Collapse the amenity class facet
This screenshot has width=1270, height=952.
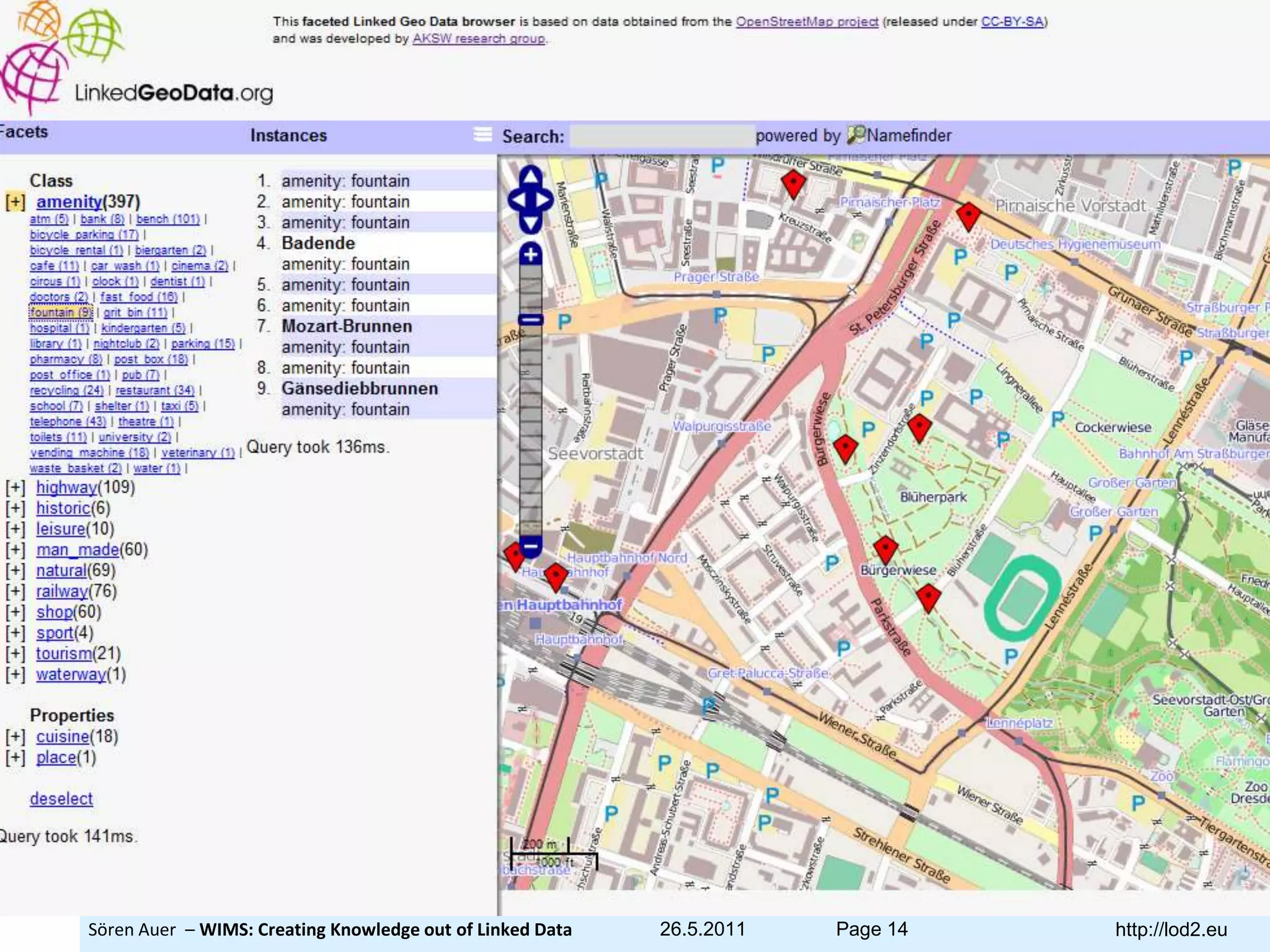(x=16, y=202)
